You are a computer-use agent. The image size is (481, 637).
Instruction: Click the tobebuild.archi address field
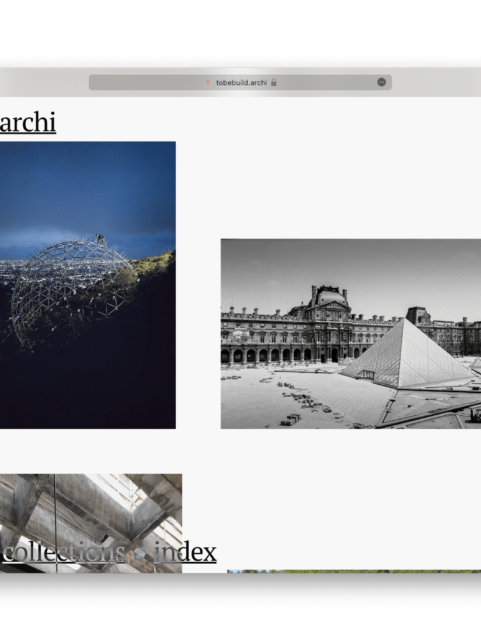pyautogui.click(x=240, y=82)
